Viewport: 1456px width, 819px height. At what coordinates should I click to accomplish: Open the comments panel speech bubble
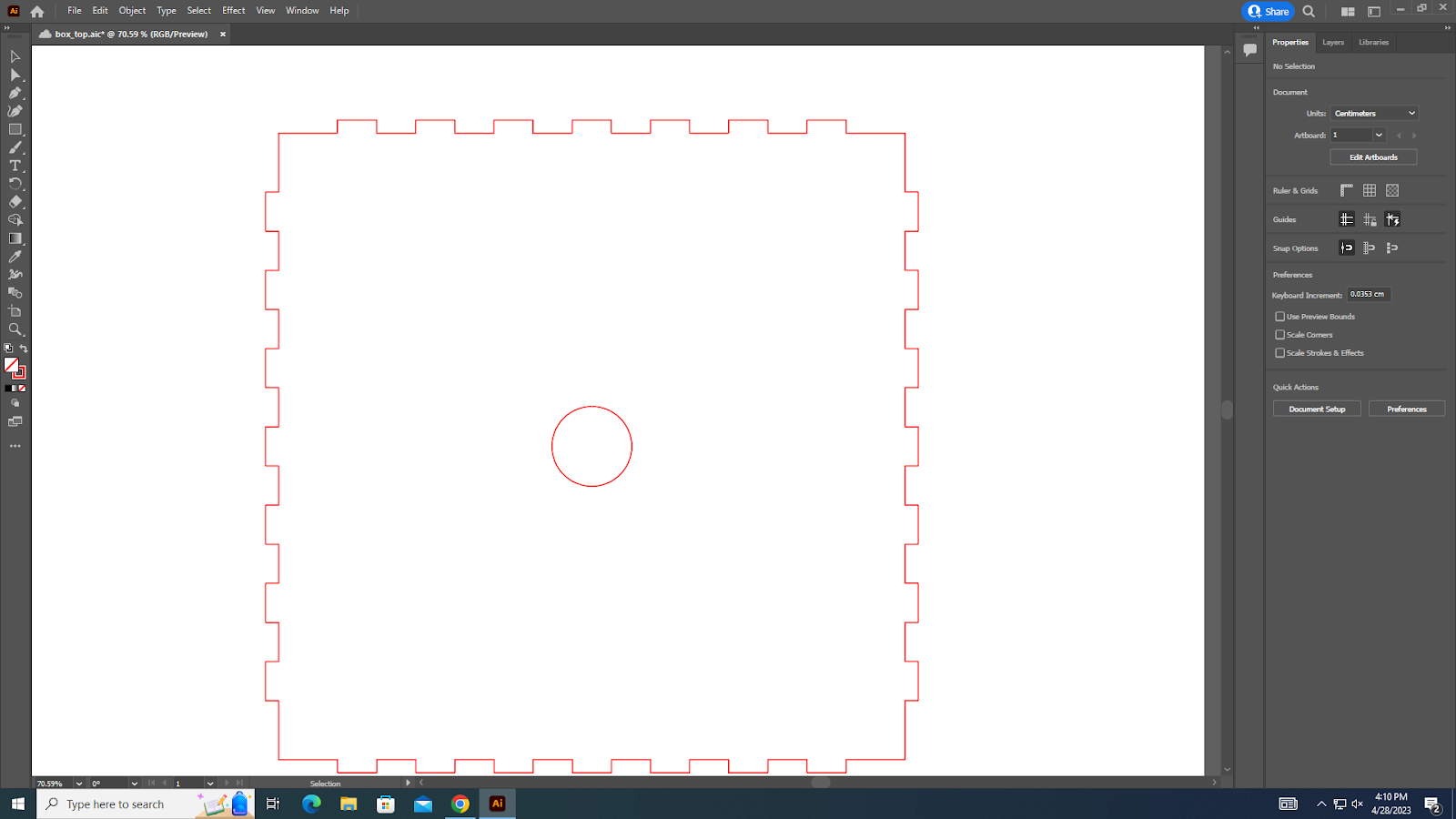click(1250, 50)
